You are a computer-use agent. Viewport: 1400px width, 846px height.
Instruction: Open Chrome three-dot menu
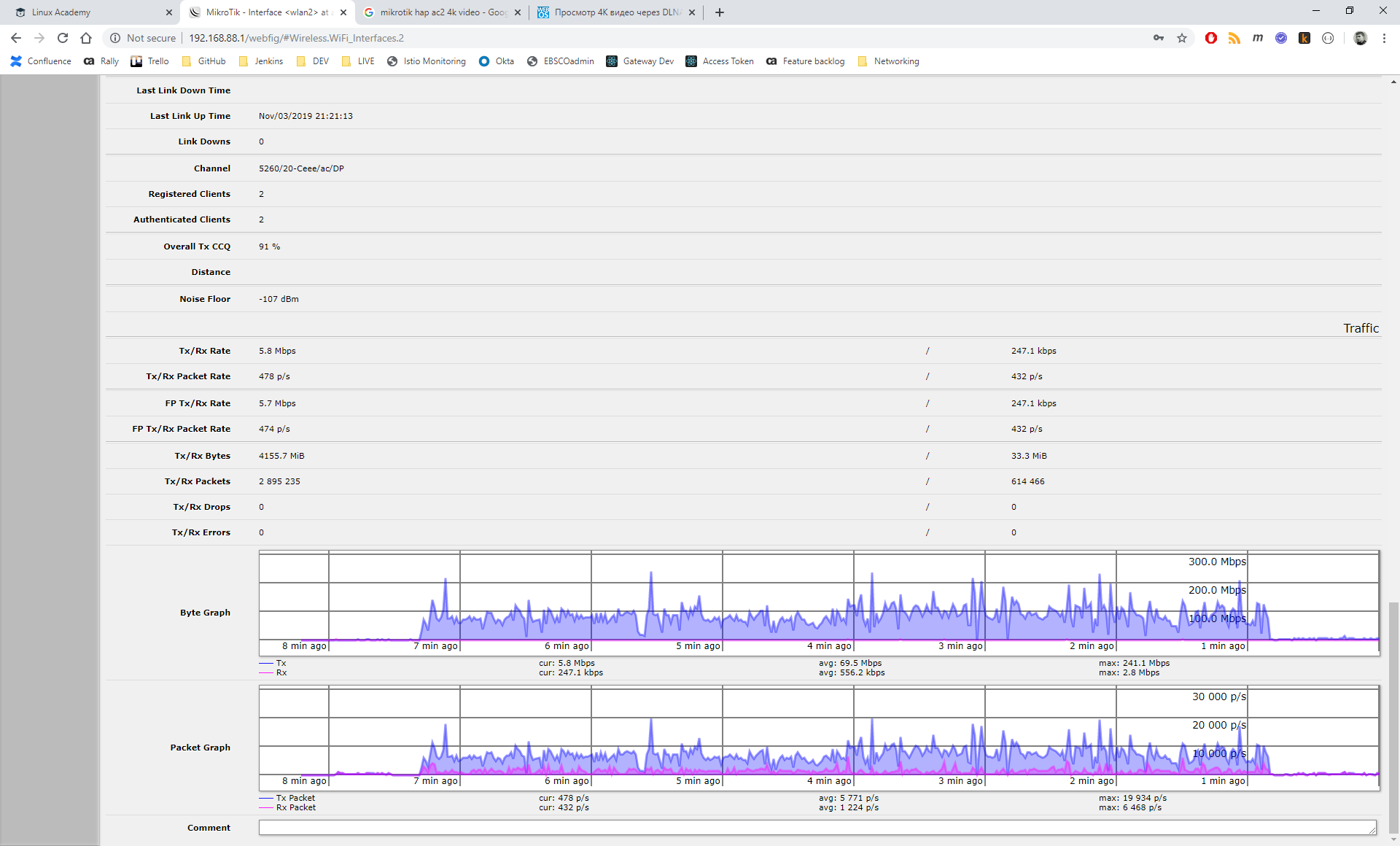pos(1384,38)
